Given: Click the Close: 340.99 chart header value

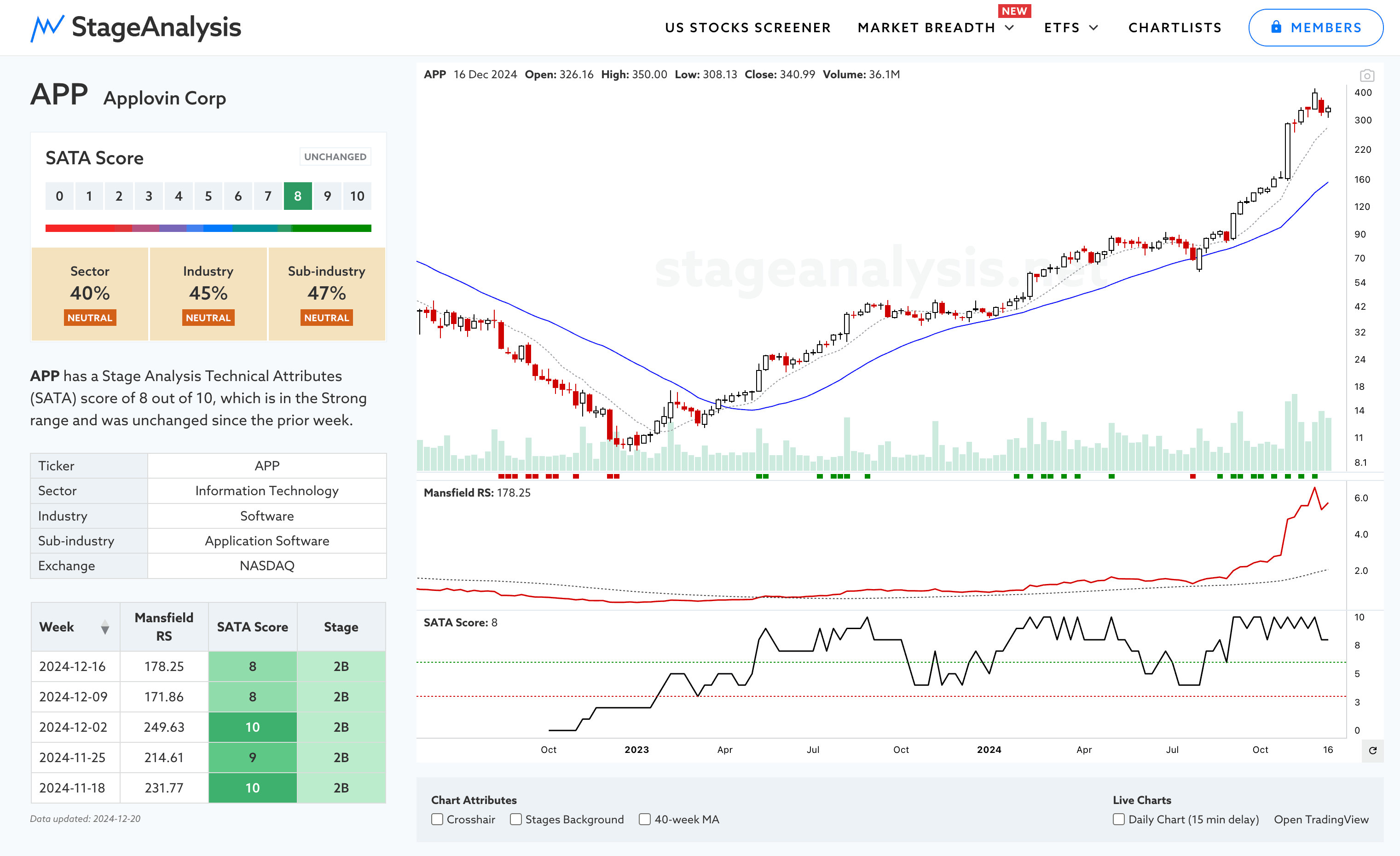Looking at the screenshot, I should pos(780,75).
